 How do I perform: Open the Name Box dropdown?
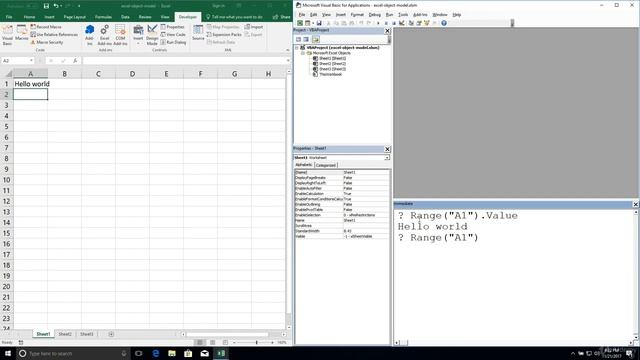point(31,60)
